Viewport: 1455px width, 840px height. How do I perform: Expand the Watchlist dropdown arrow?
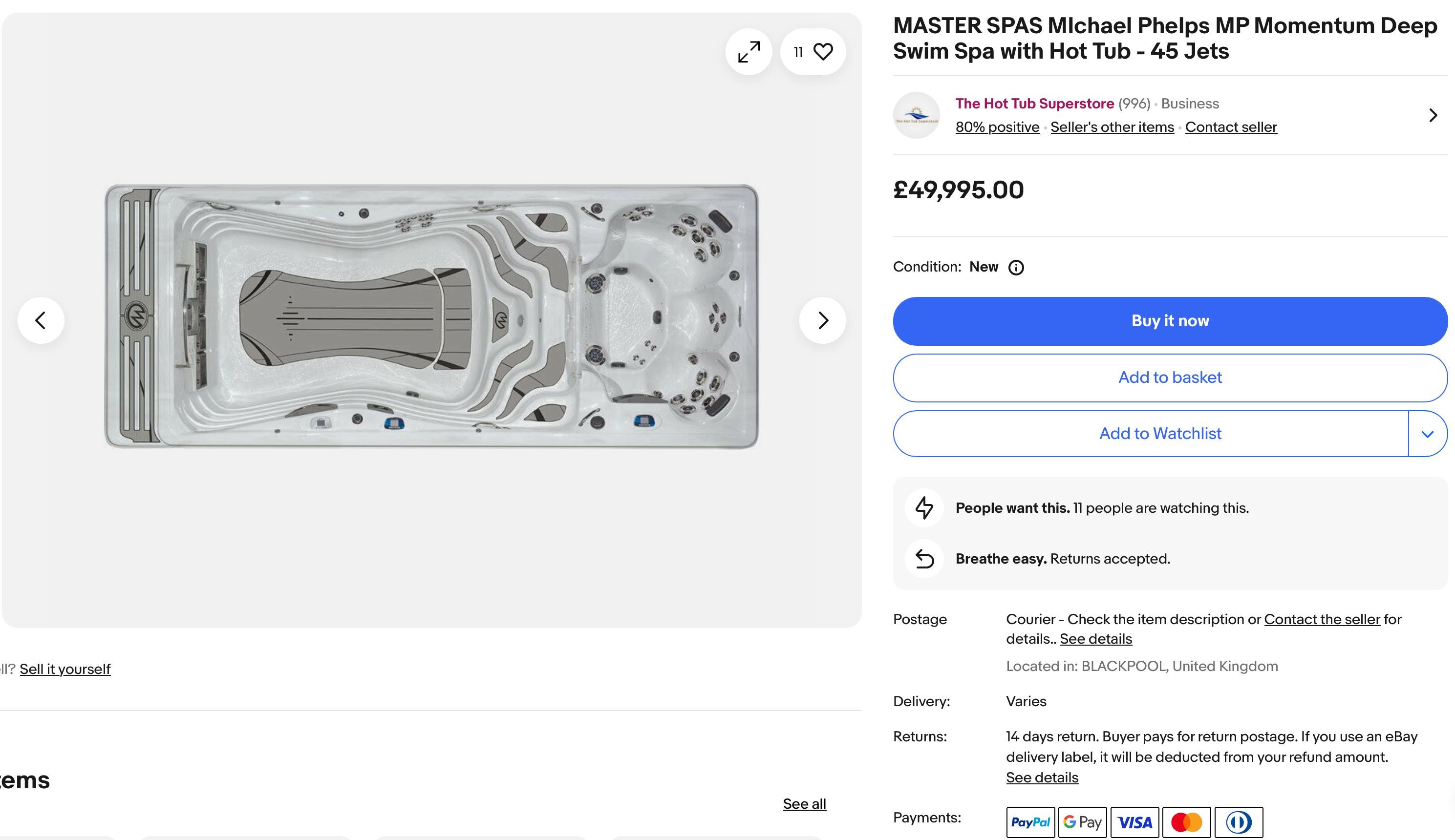(x=1427, y=434)
